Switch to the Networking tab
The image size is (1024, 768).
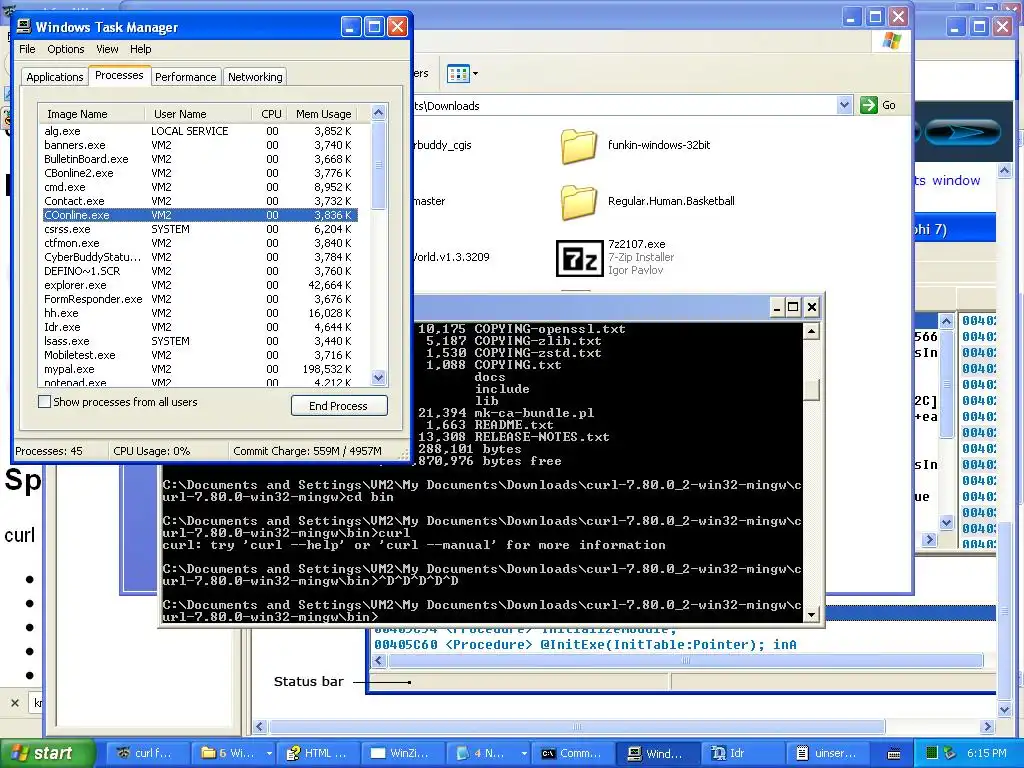pos(255,77)
